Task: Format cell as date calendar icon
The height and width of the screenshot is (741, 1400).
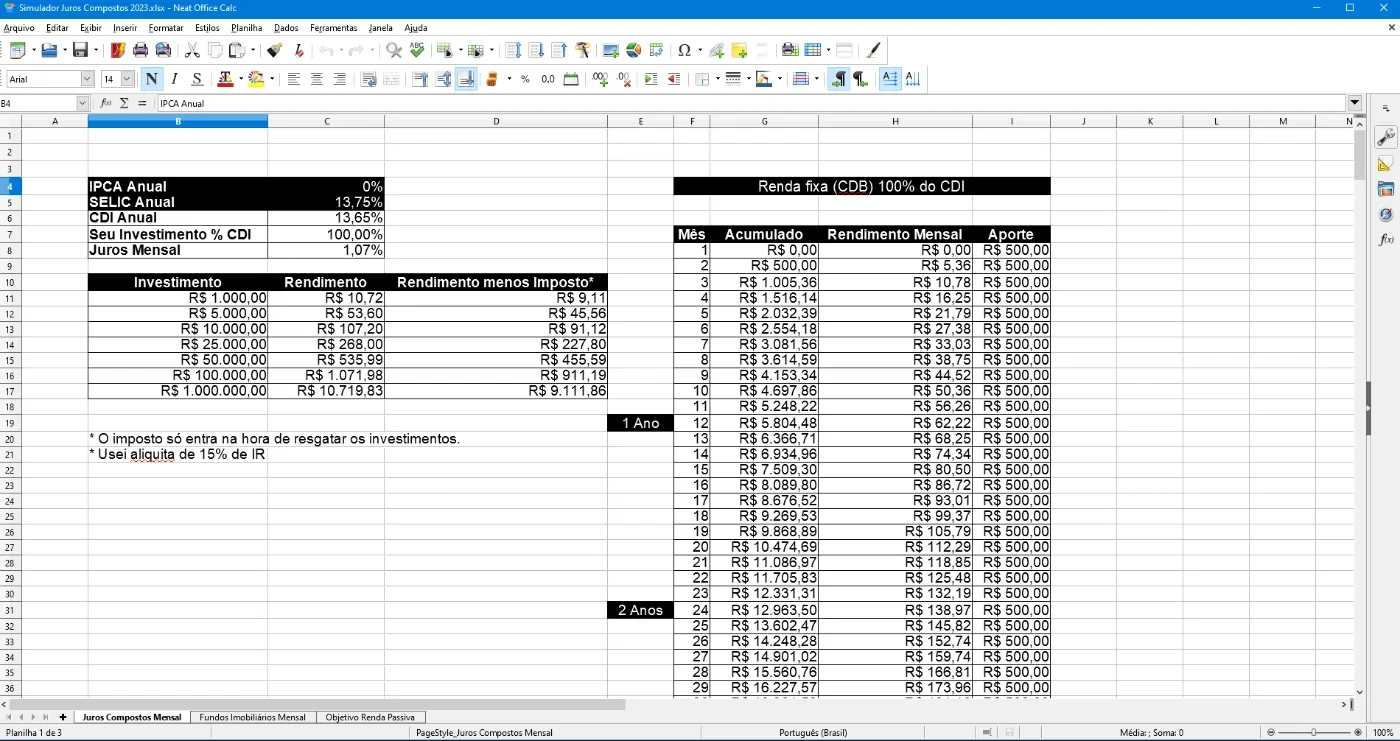Action: [571, 79]
